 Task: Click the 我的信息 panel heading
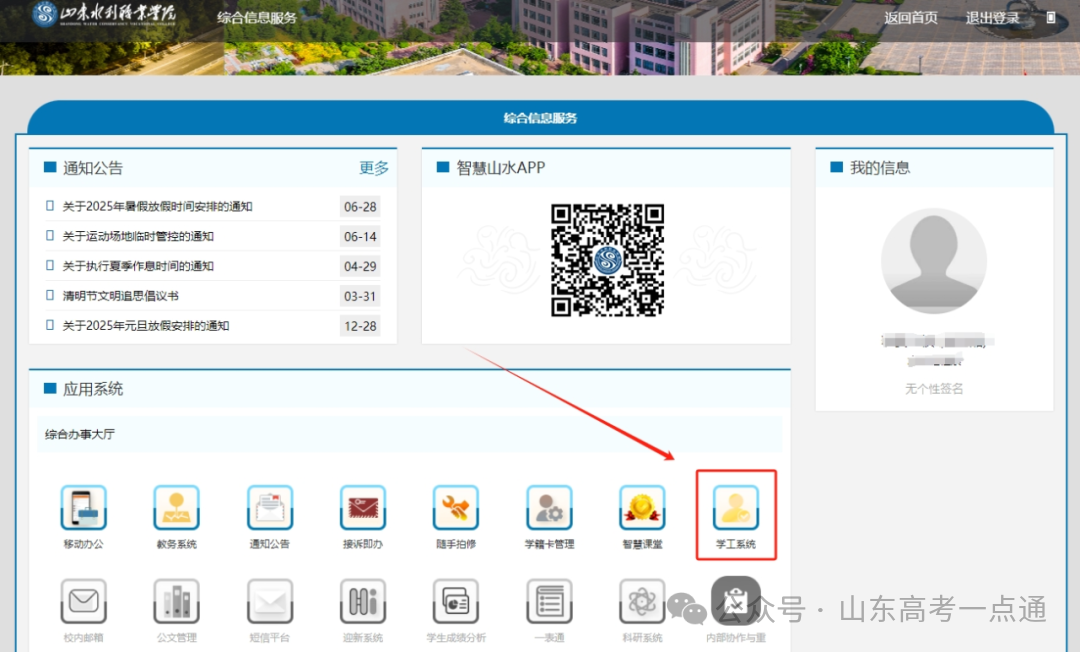(x=880, y=168)
